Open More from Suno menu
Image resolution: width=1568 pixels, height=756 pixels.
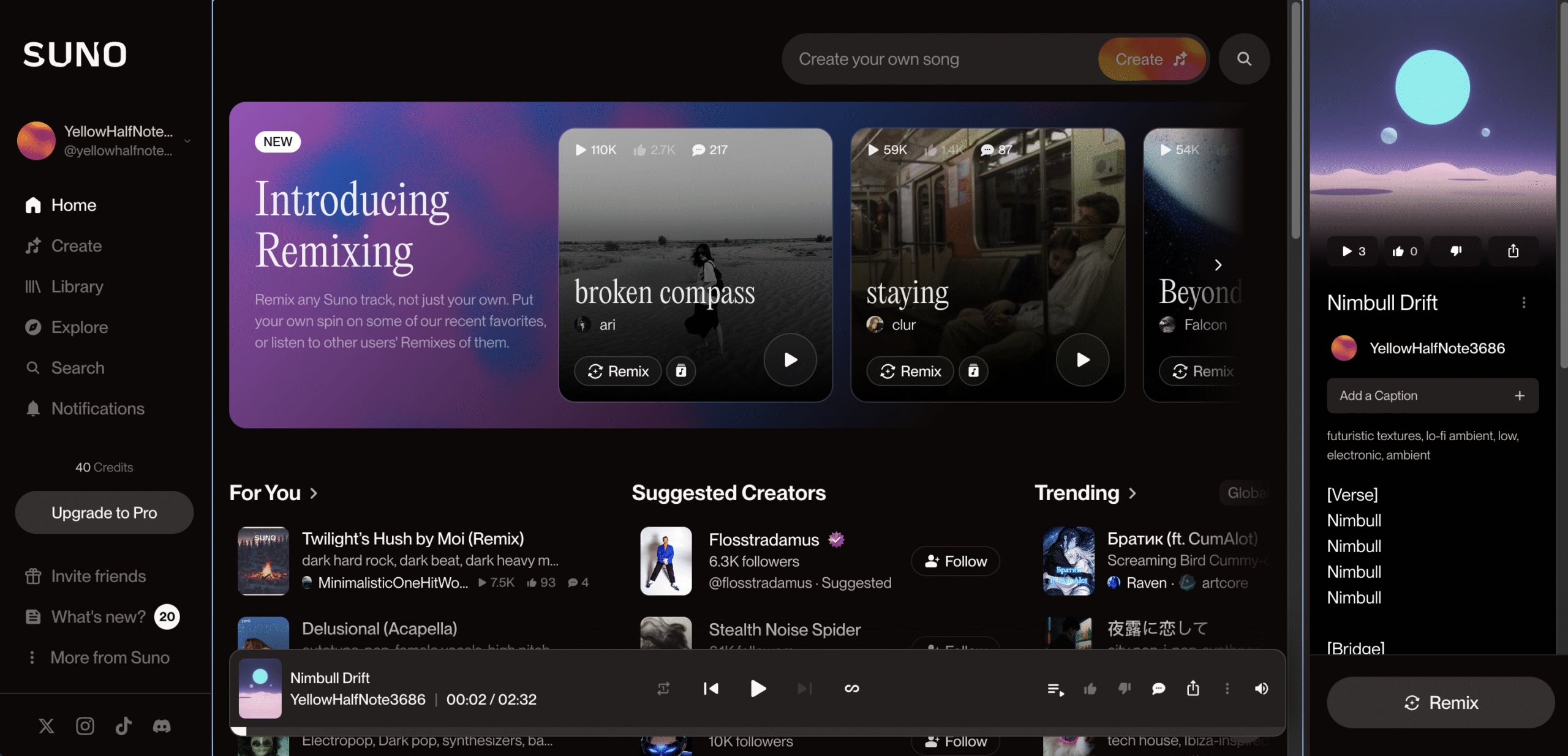click(x=98, y=657)
